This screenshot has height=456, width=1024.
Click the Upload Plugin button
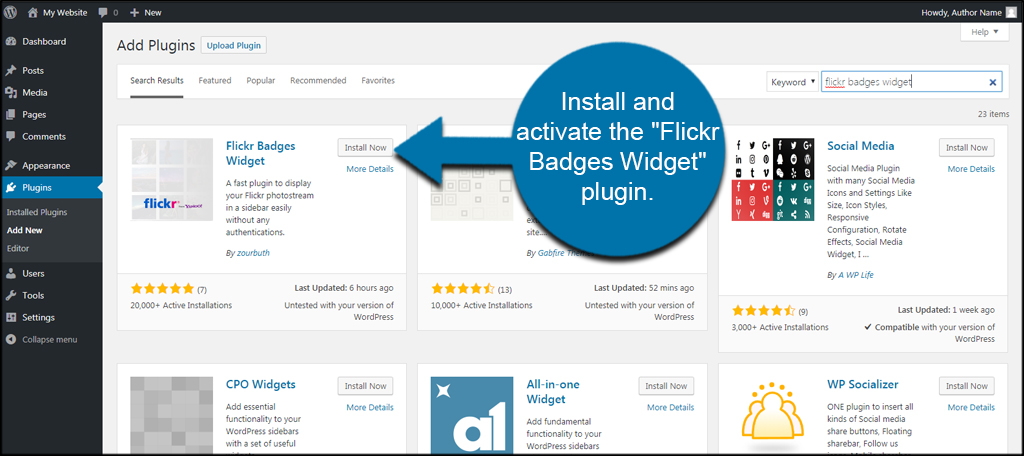234,46
